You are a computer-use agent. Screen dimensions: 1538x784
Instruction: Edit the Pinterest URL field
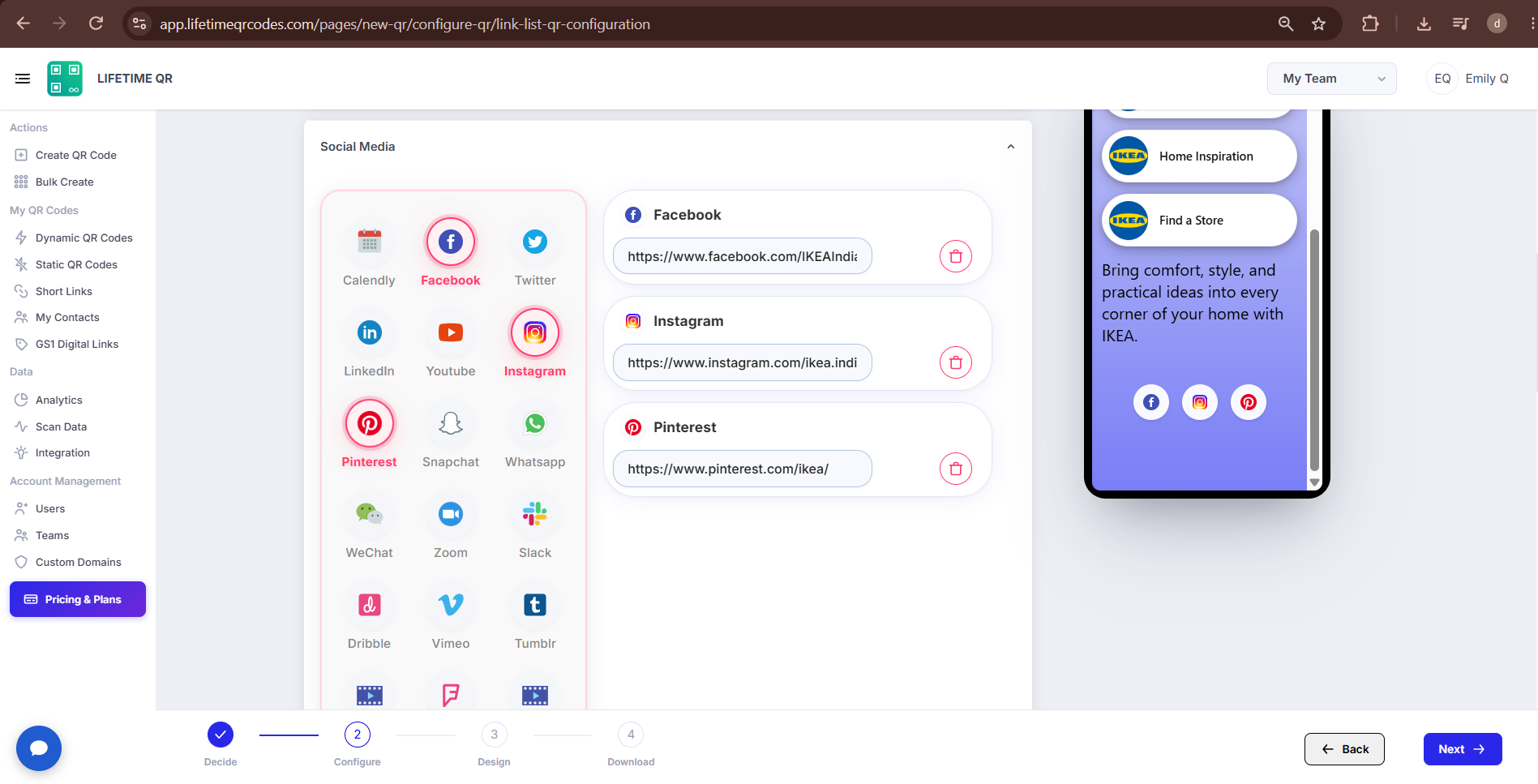pyautogui.click(x=742, y=469)
